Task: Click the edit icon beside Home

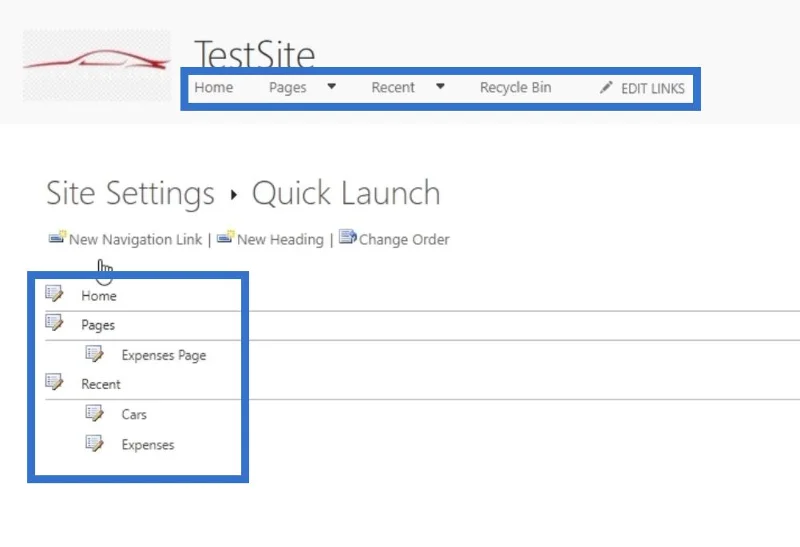Action: pos(54,293)
